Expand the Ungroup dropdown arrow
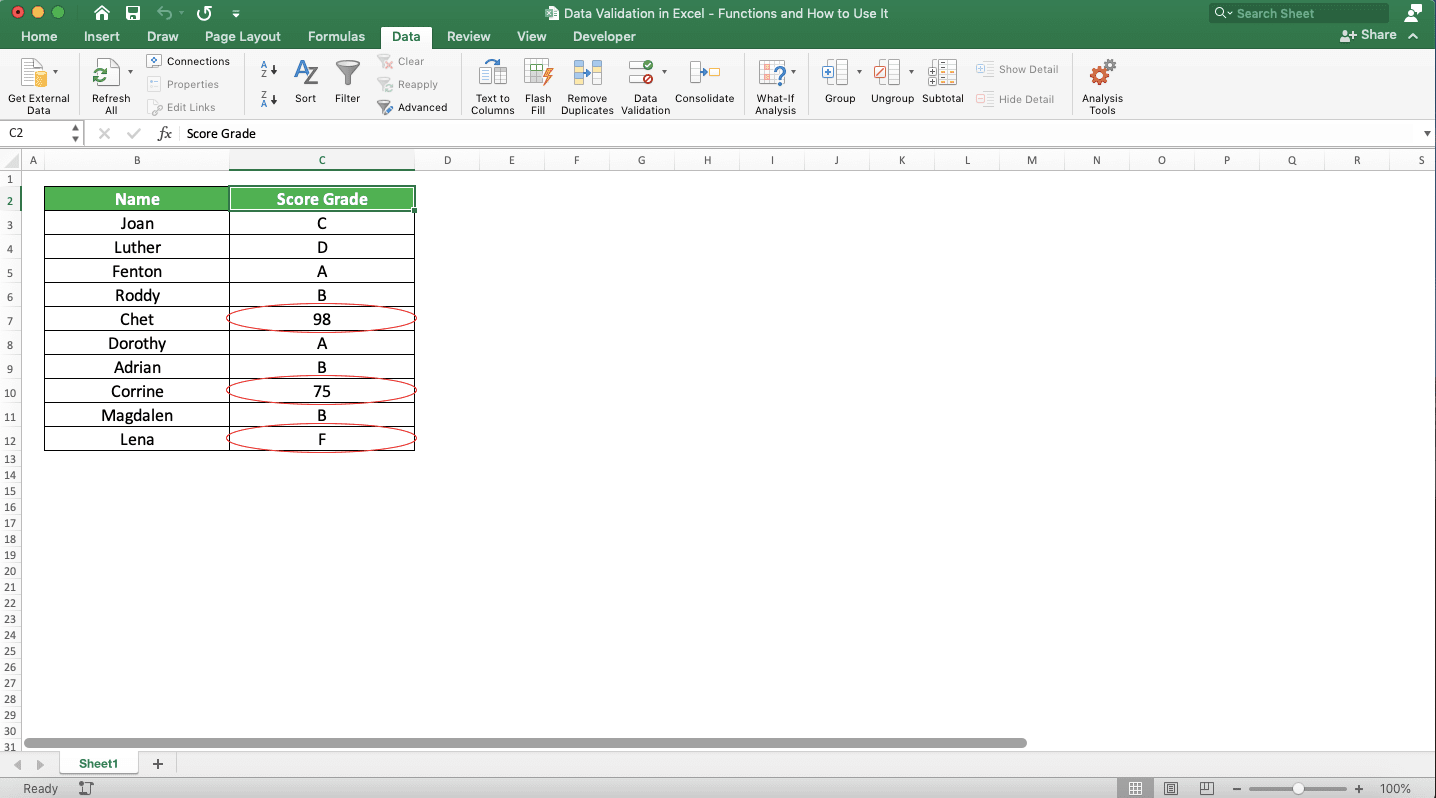This screenshot has width=1436, height=798. point(911,72)
